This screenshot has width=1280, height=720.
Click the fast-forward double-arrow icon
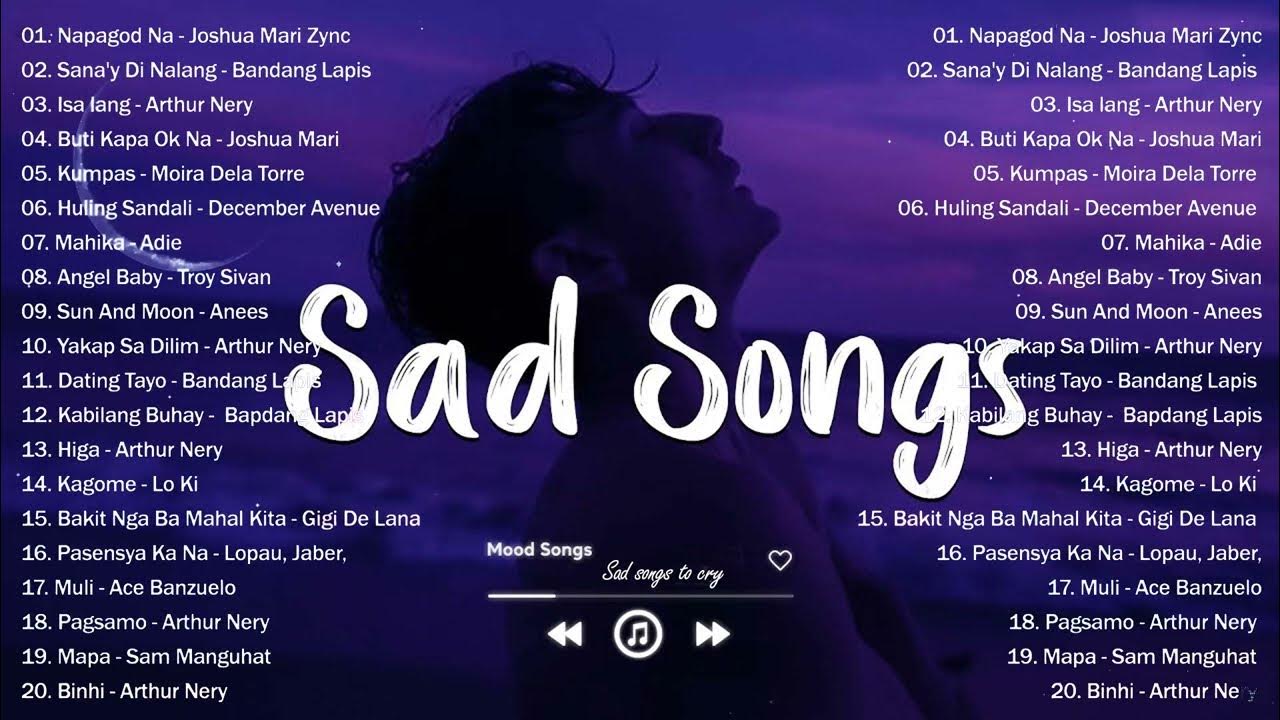click(712, 633)
